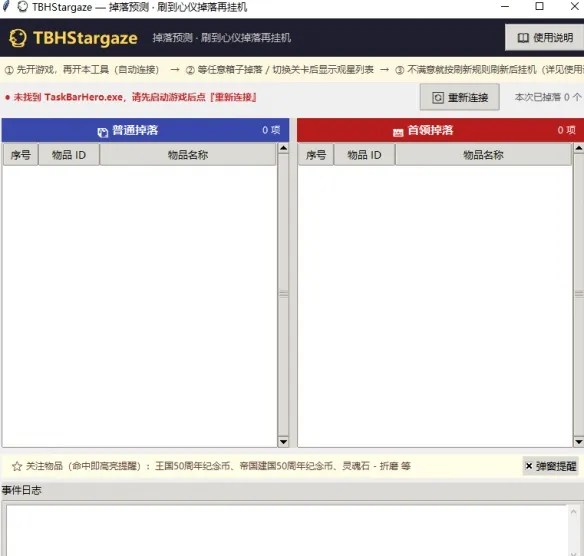Click the 重新连接 reconnect button
This screenshot has height=556, width=584.
(x=460, y=98)
